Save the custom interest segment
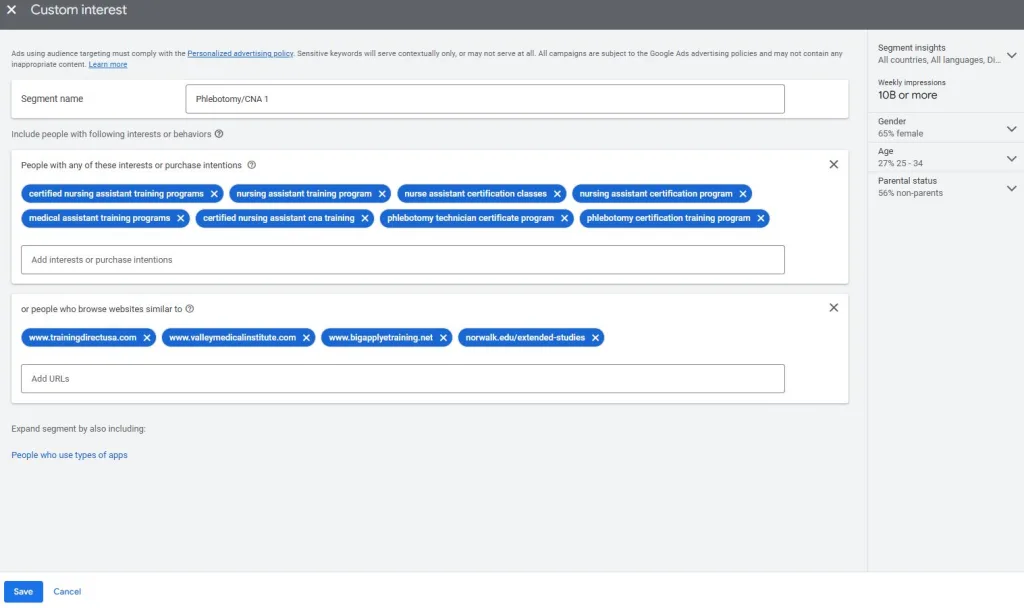 point(23,591)
